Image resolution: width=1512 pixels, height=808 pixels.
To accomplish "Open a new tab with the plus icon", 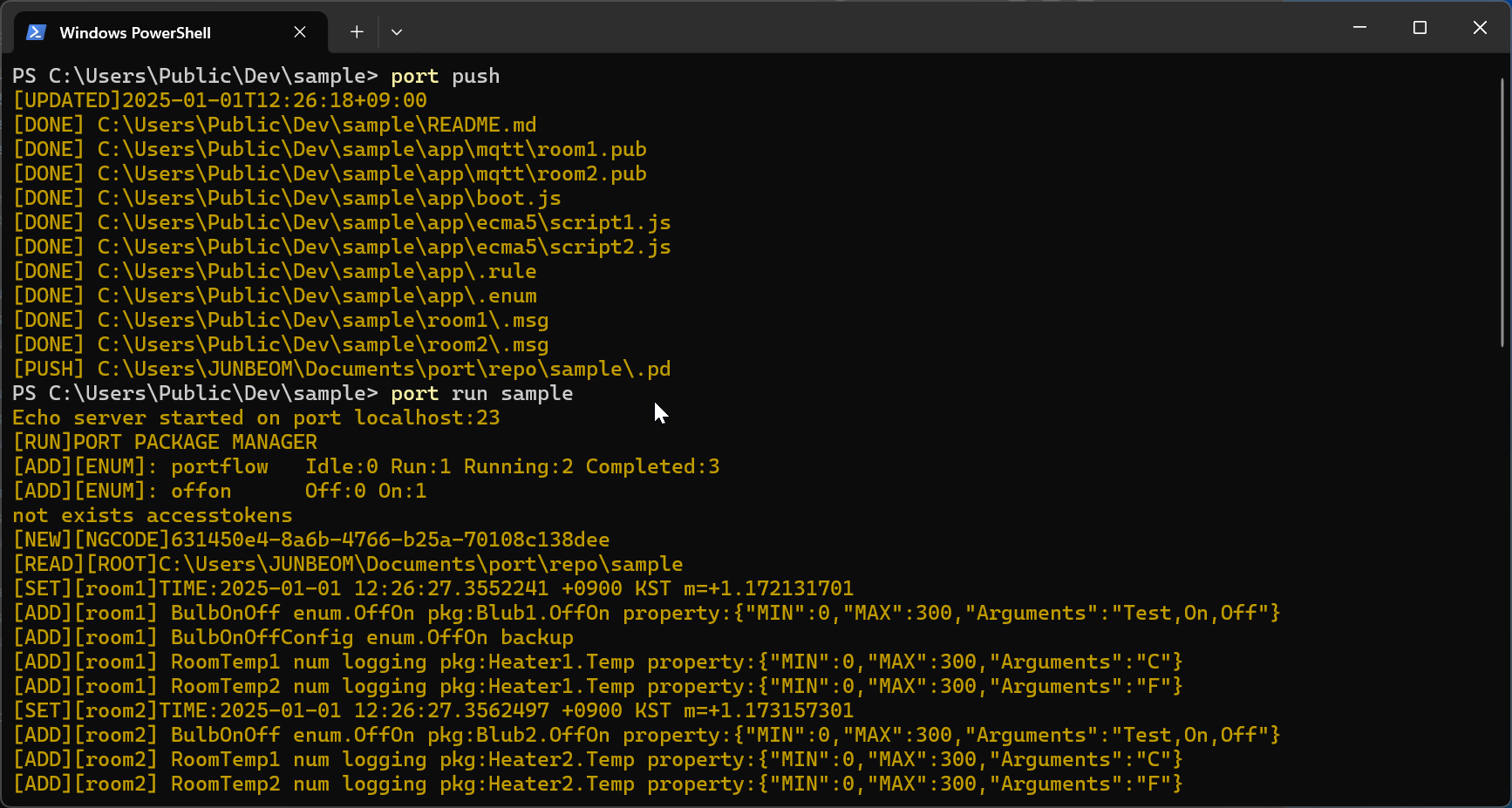I will tap(356, 31).
